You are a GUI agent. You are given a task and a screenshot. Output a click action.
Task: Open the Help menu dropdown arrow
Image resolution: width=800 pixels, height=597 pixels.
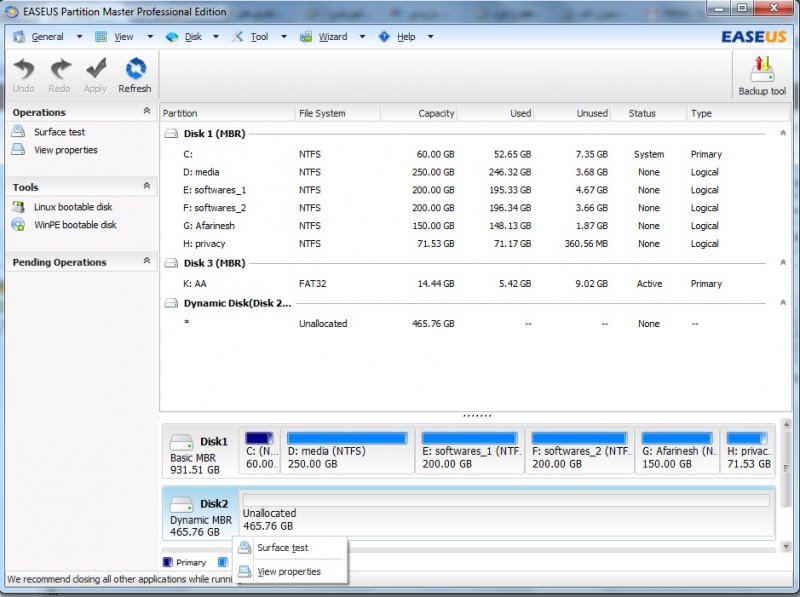[x=431, y=37]
